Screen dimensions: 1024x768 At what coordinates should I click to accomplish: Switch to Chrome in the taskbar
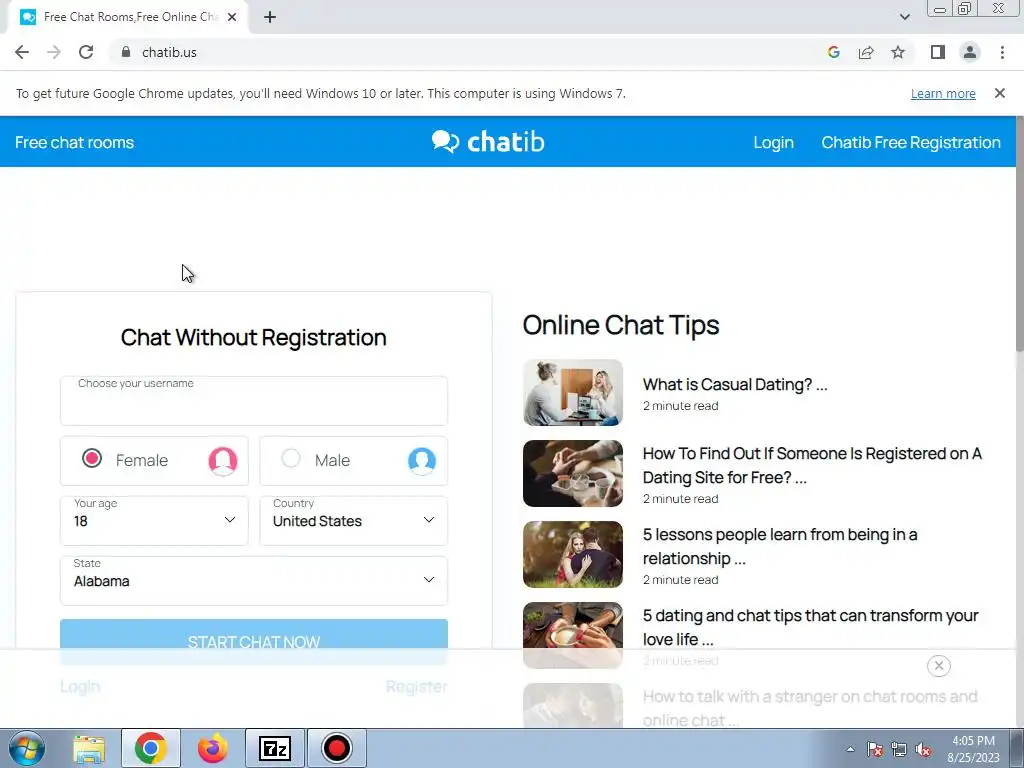pyautogui.click(x=150, y=748)
